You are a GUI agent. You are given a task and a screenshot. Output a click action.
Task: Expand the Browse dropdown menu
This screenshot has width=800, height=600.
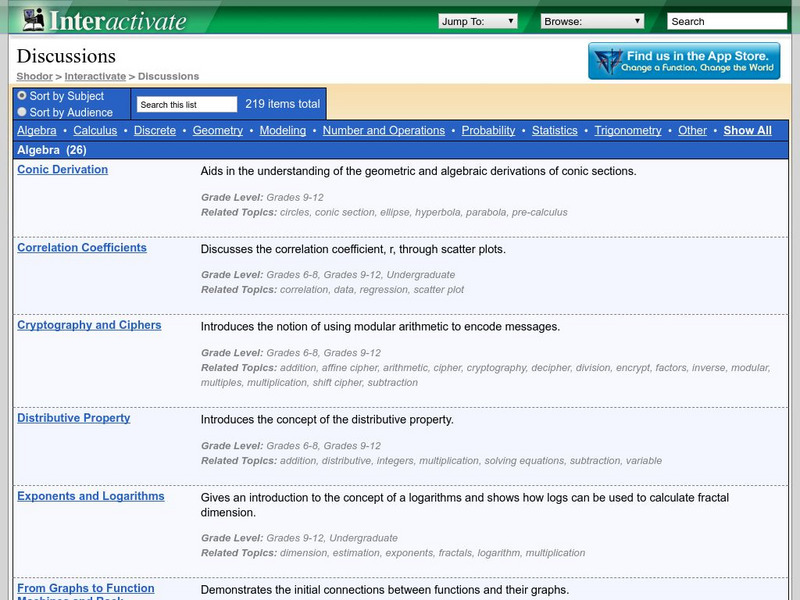pos(592,21)
